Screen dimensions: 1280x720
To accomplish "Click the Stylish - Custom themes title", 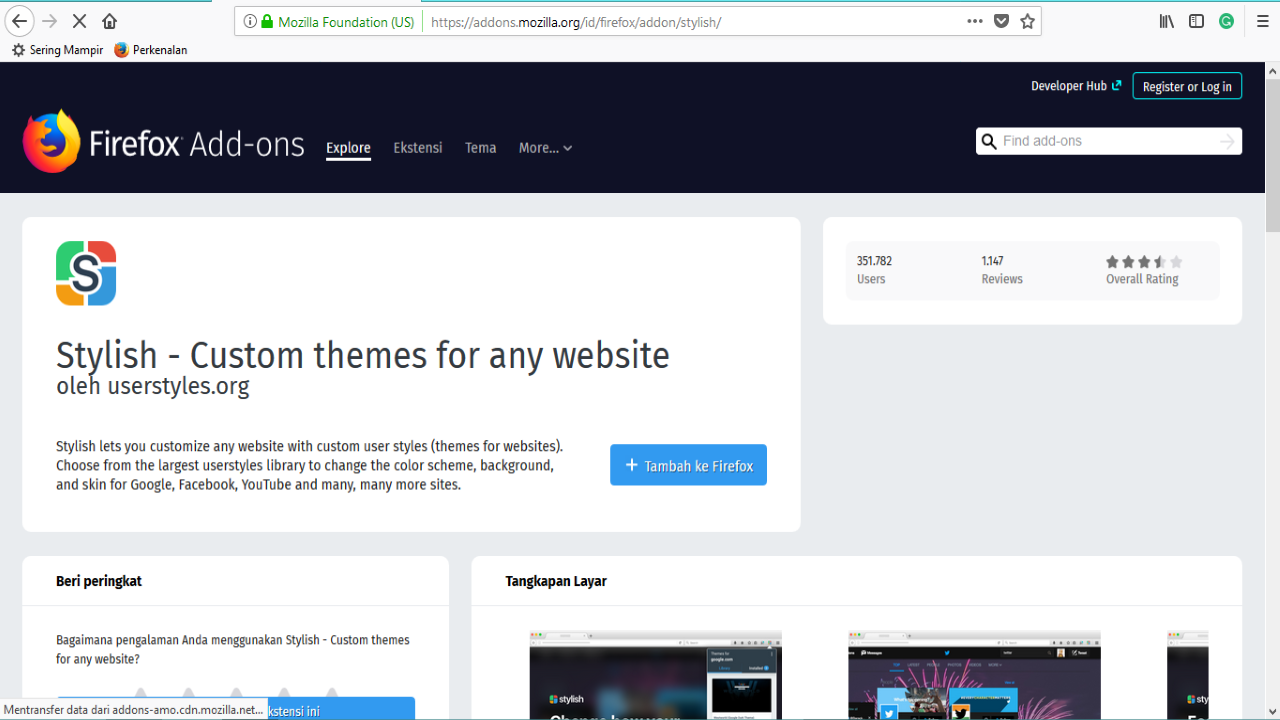I will [363, 355].
